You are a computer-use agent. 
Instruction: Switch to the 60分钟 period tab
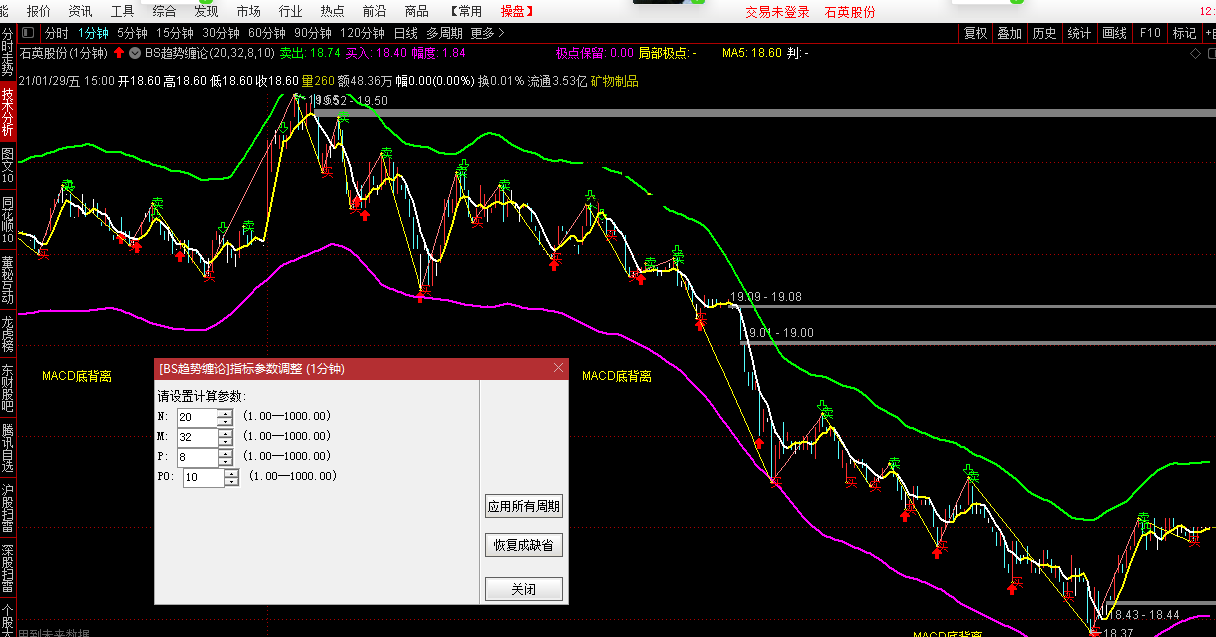tap(267, 33)
